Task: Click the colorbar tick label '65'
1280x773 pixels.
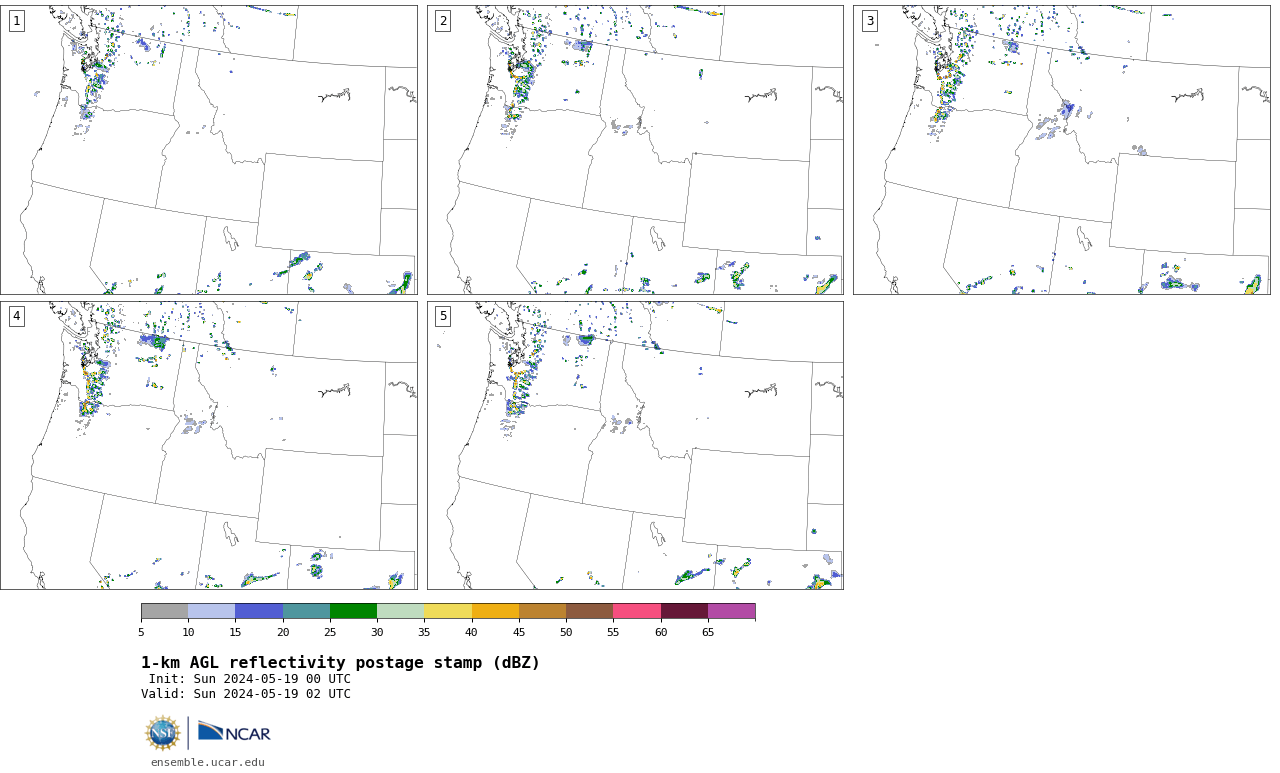Action: click(x=708, y=632)
